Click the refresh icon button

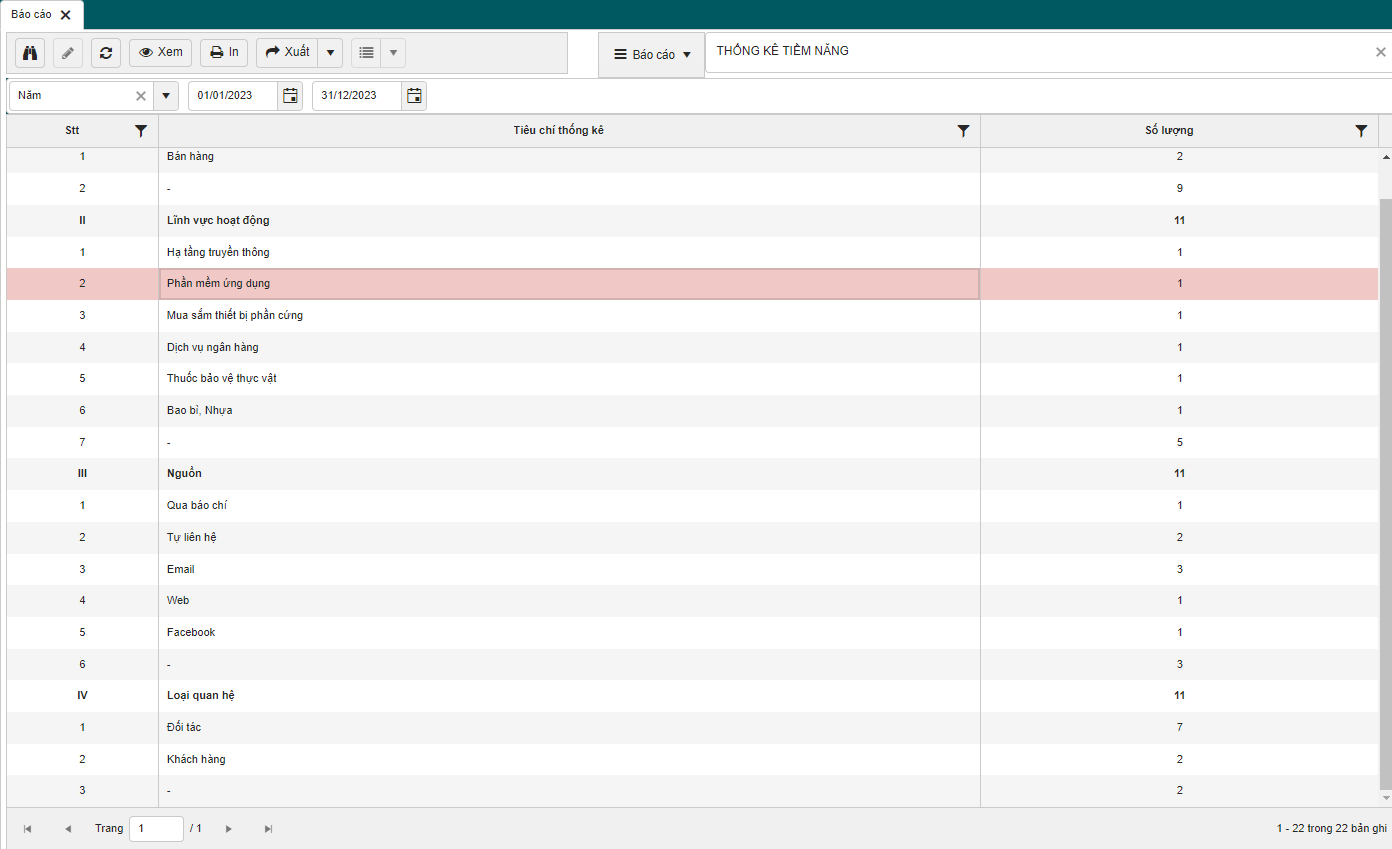tap(106, 52)
